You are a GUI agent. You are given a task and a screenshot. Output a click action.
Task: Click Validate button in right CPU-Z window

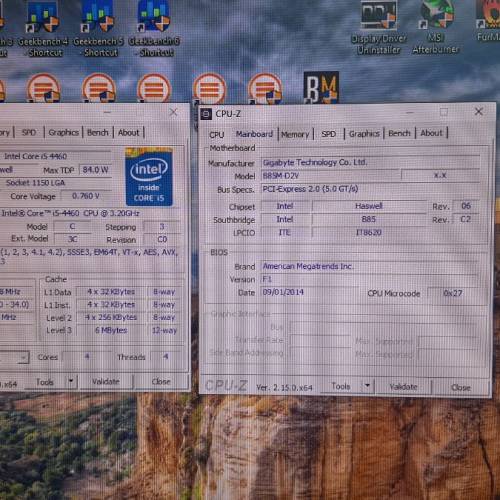(x=403, y=387)
